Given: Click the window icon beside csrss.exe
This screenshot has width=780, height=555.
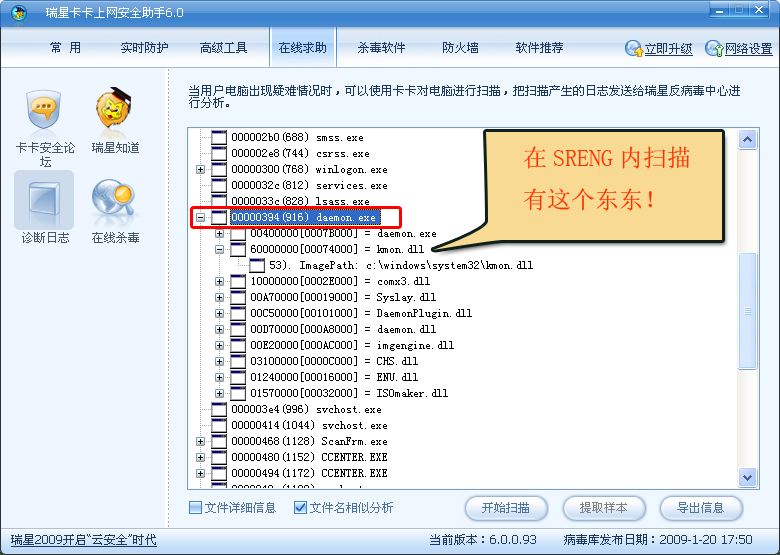Looking at the screenshot, I should coord(219,153).
